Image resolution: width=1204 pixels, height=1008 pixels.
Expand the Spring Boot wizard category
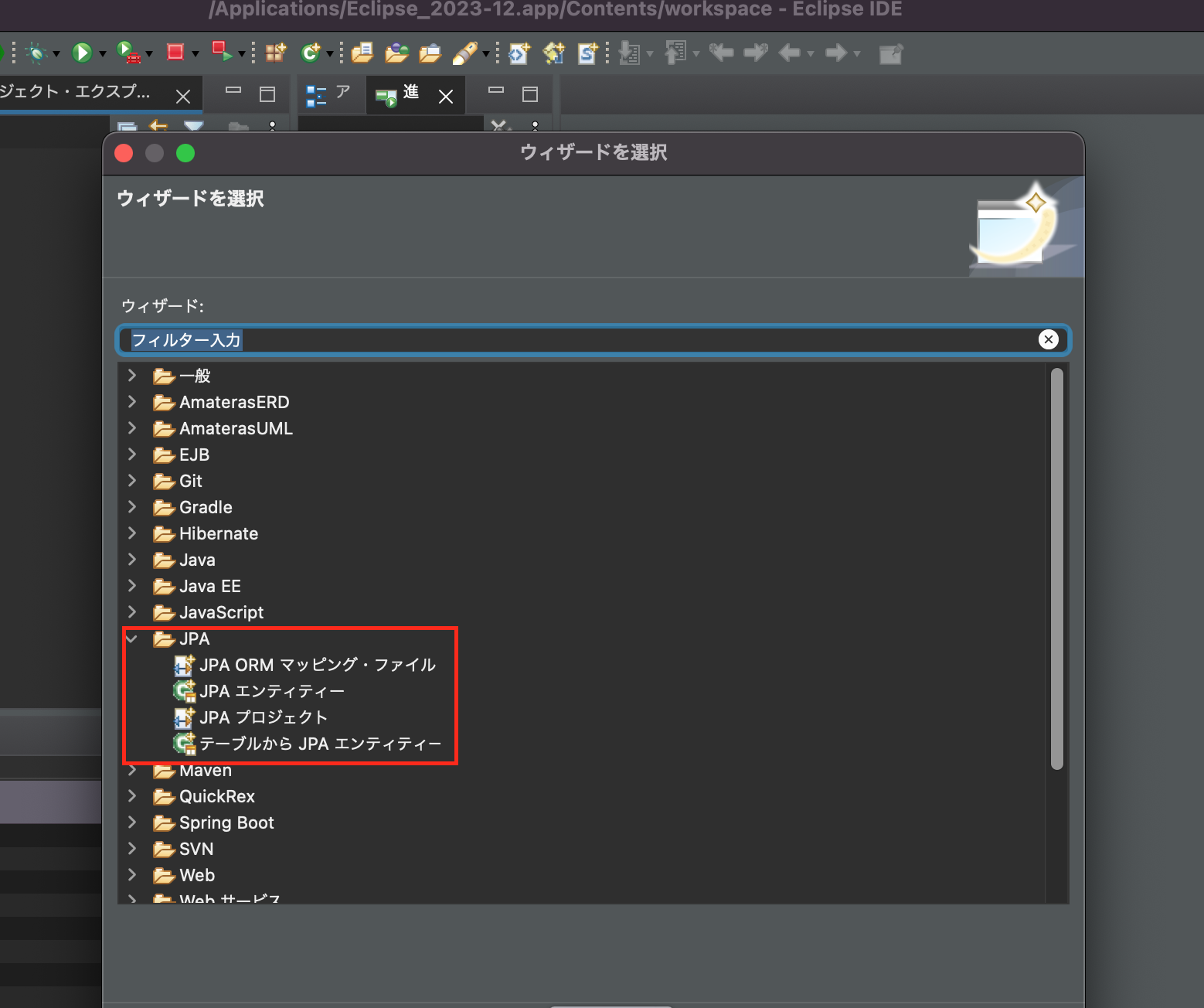(132, 822)
